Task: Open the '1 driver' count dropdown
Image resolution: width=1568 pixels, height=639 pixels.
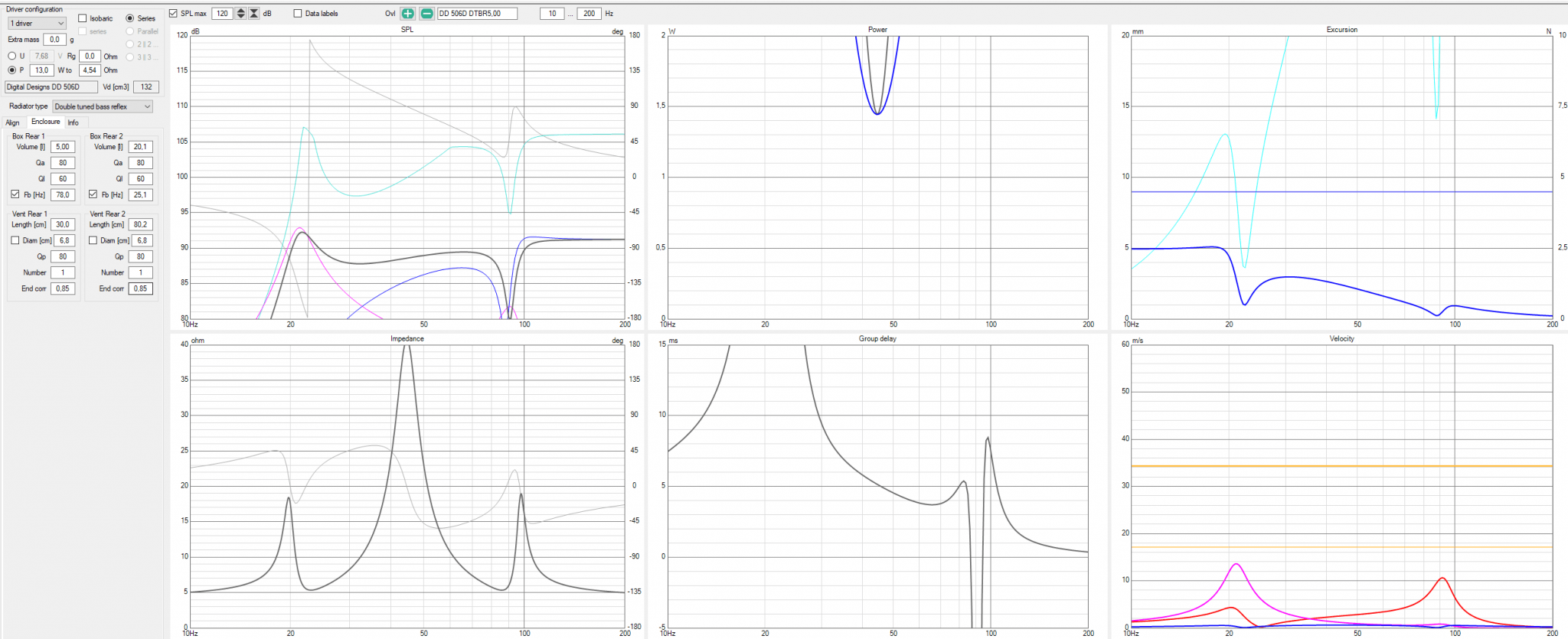Action: pyautogui.click(x=37, y=24)
